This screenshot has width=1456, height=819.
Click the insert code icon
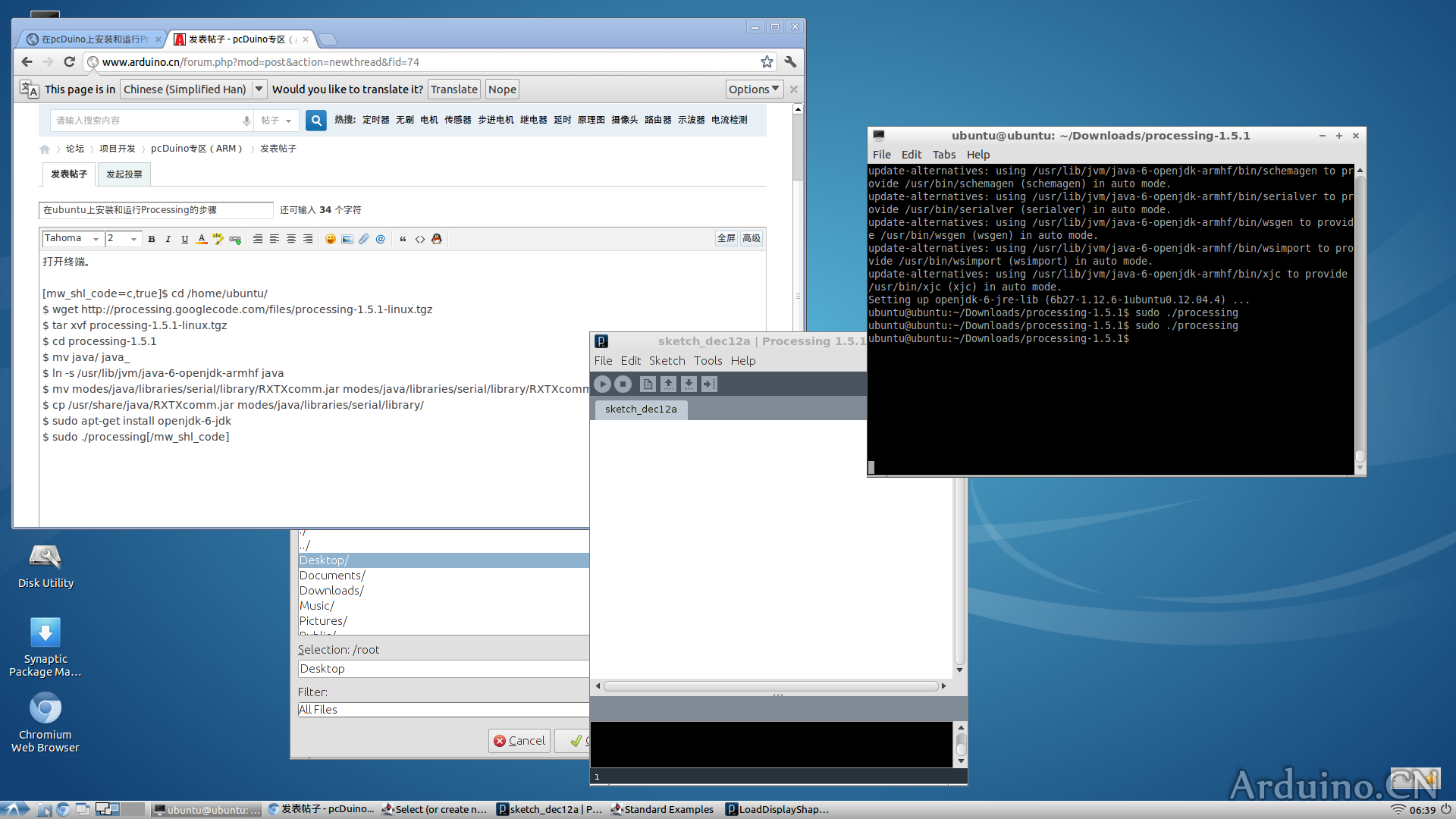(419, 239)
